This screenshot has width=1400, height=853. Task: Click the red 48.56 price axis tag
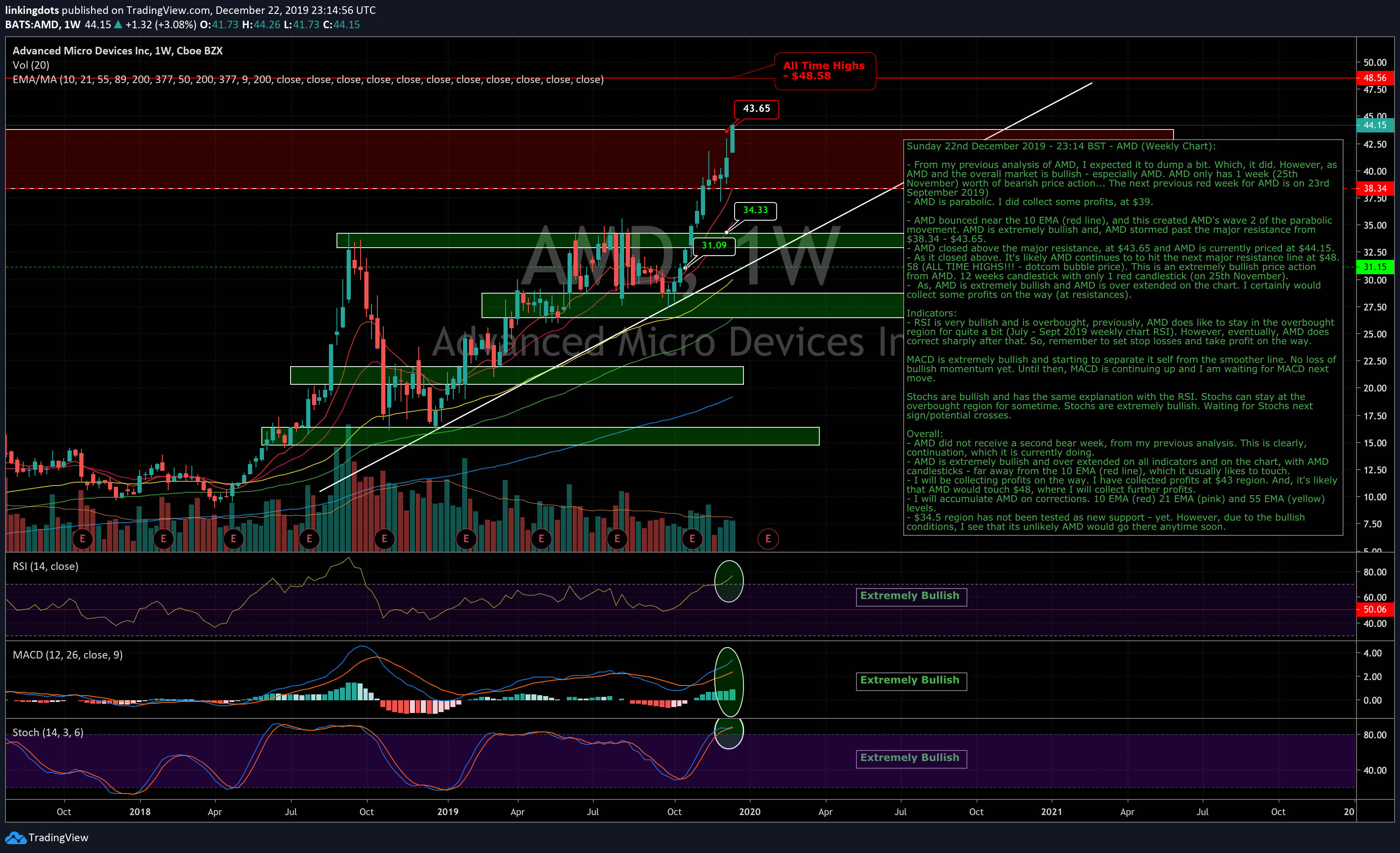(1374, 78)
